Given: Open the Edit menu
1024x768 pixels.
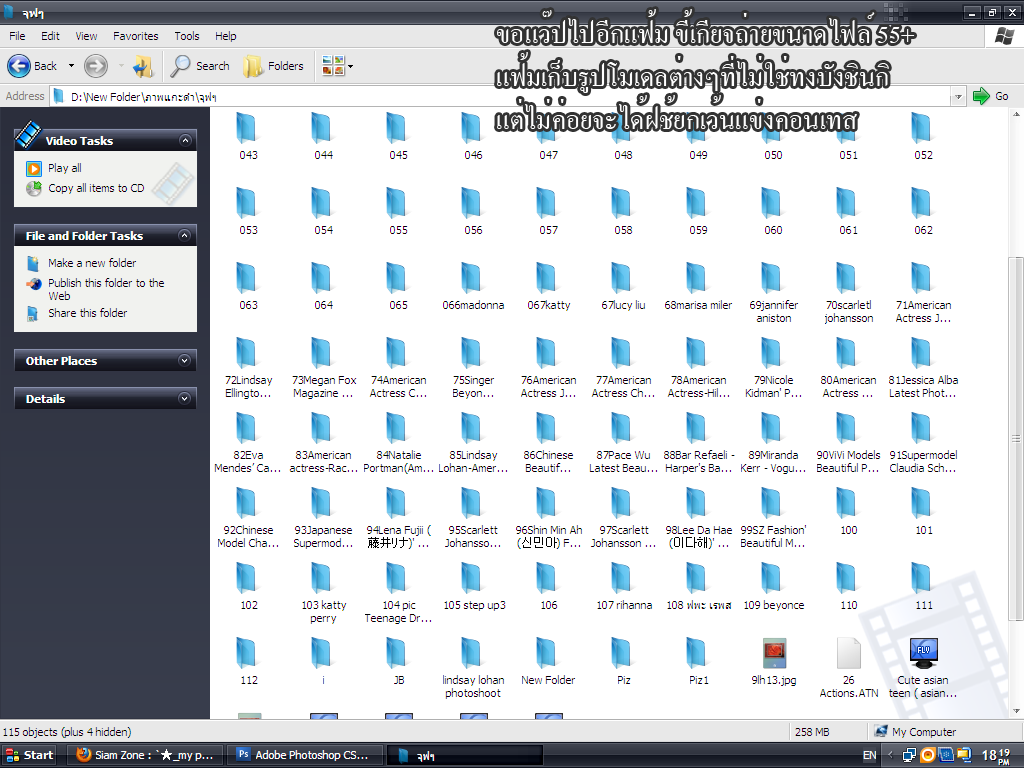Looking at the screenshot, I should point(50,36).
